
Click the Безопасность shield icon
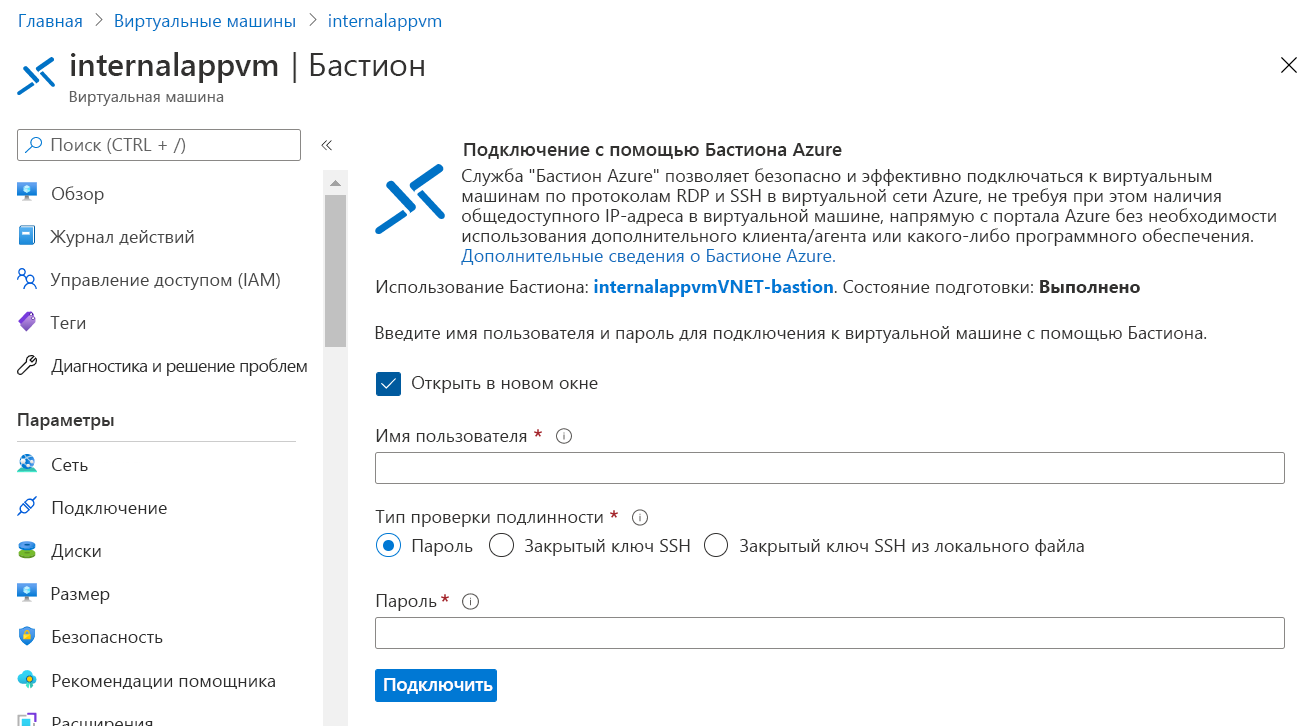tap(27, 636)
